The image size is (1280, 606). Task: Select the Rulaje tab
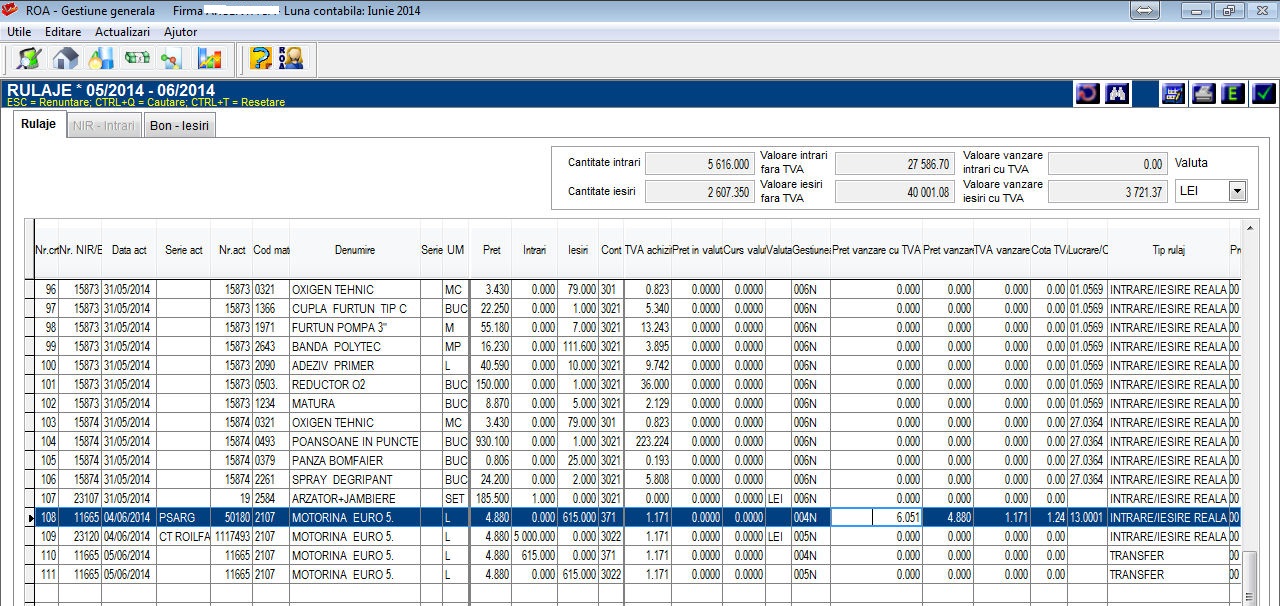pyautogui.click(x=39, y=124)
